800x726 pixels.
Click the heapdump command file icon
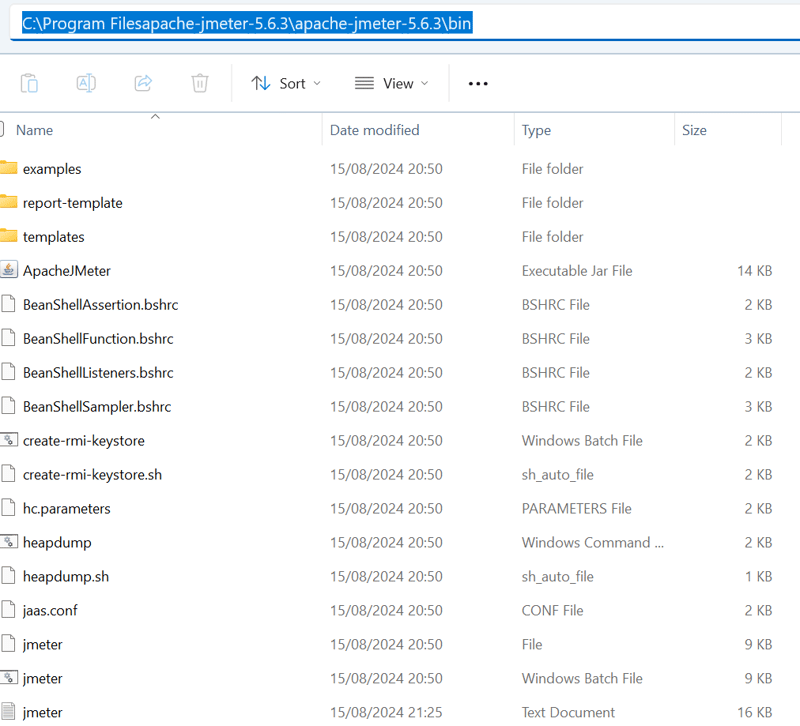(9, 542)
